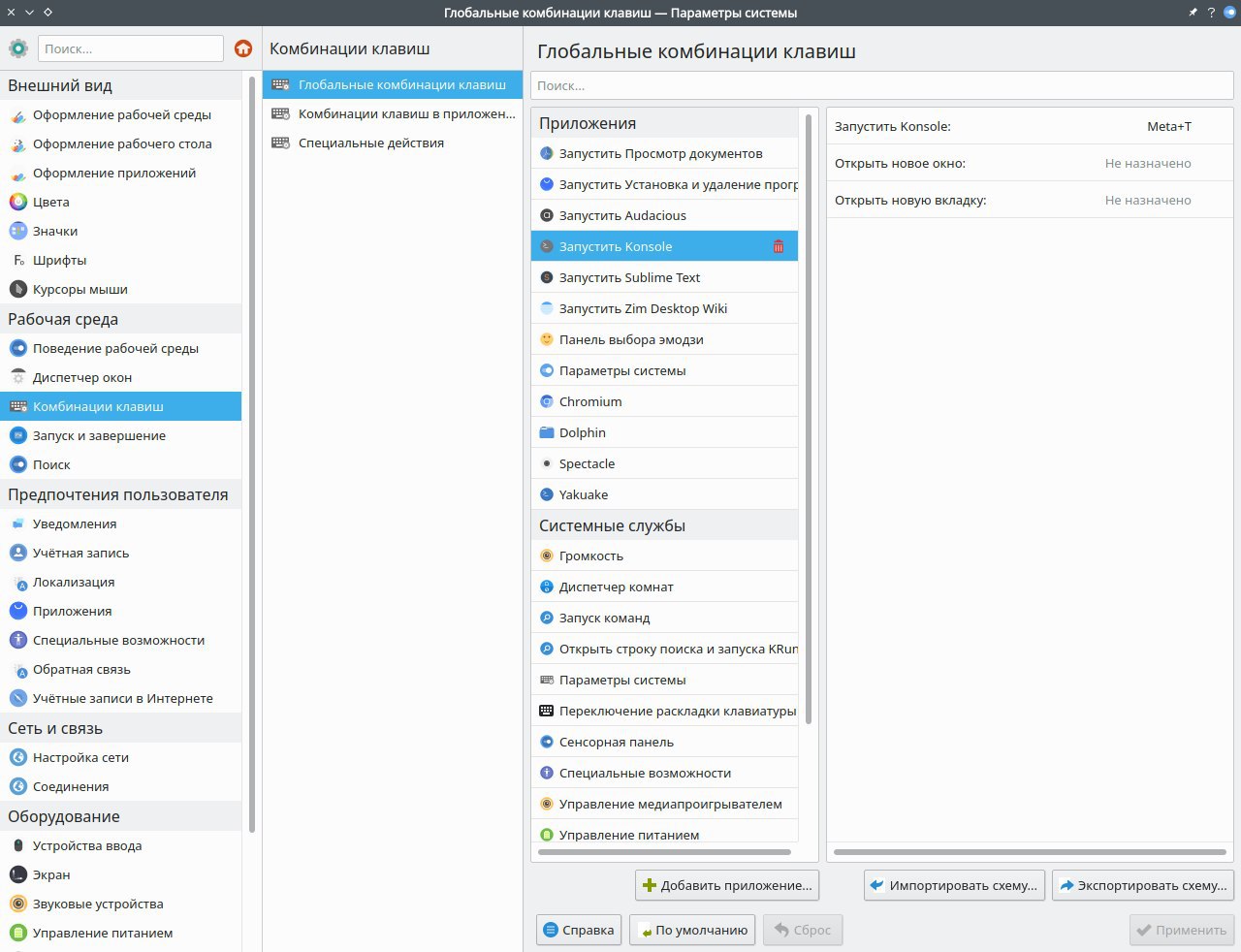Click the Настройка сети network icon
Screen dimensions: 1241x952
[x=18, y=757]
